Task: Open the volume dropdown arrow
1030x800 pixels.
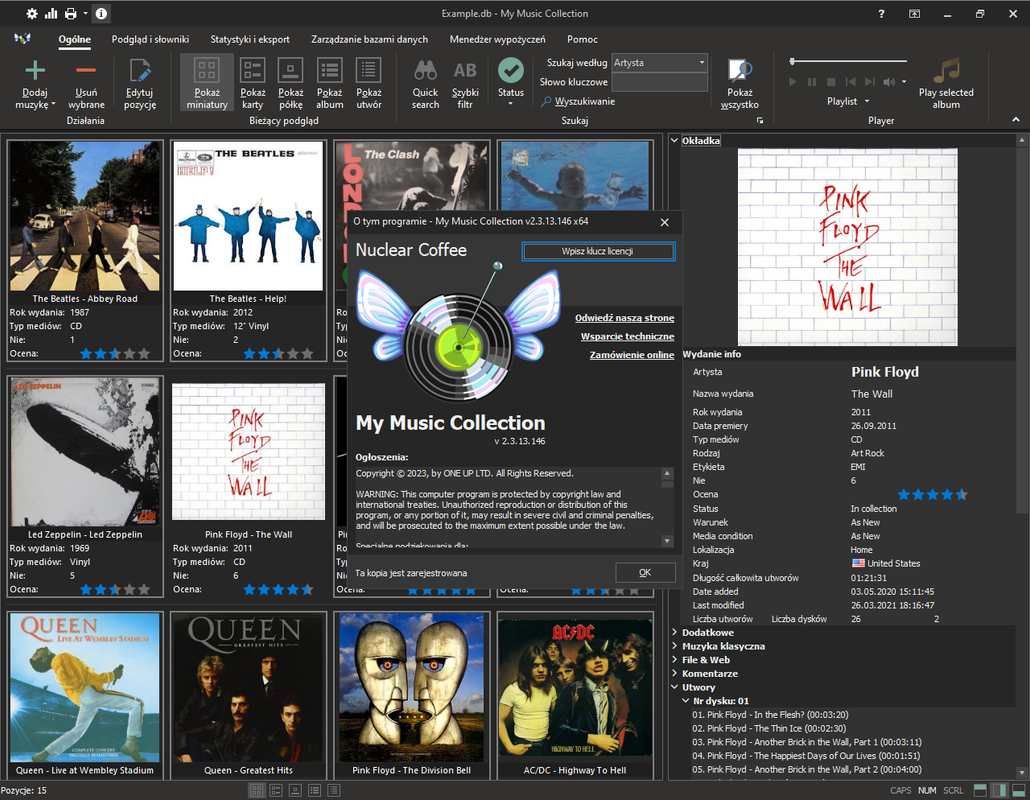Action: (904, 81)
